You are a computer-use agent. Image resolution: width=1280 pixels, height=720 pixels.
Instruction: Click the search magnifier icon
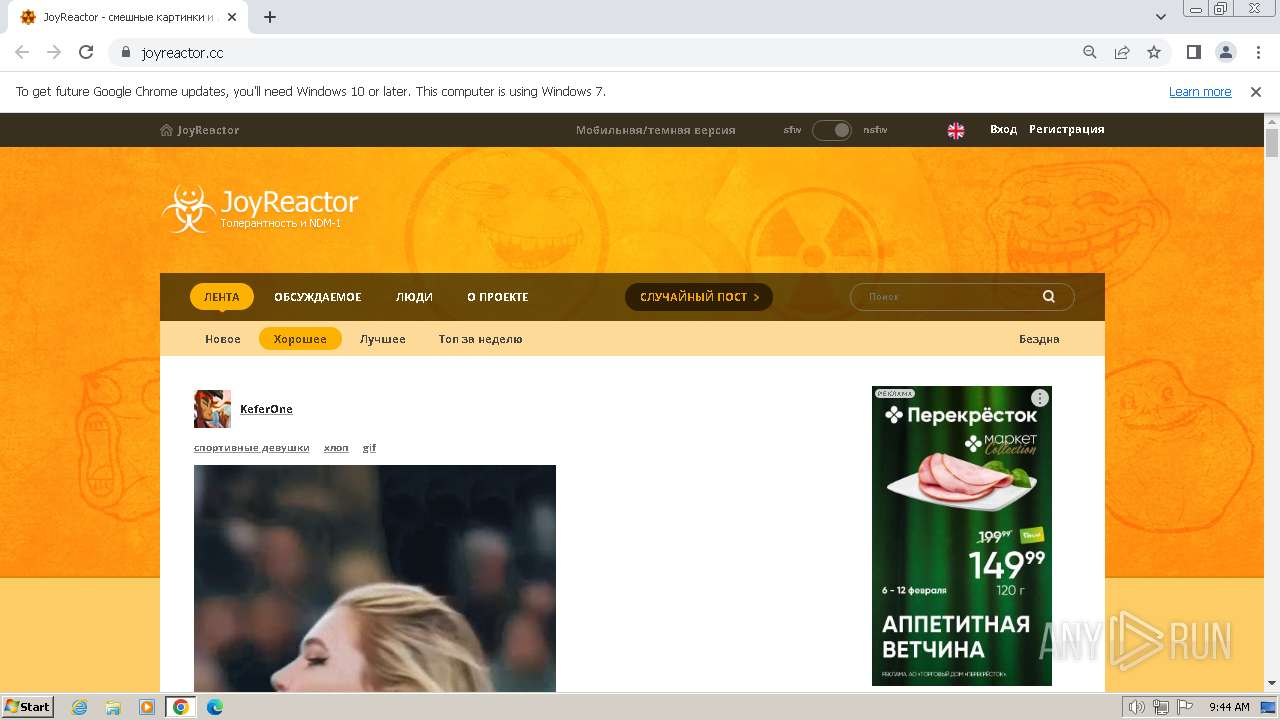pos(1049,296)
